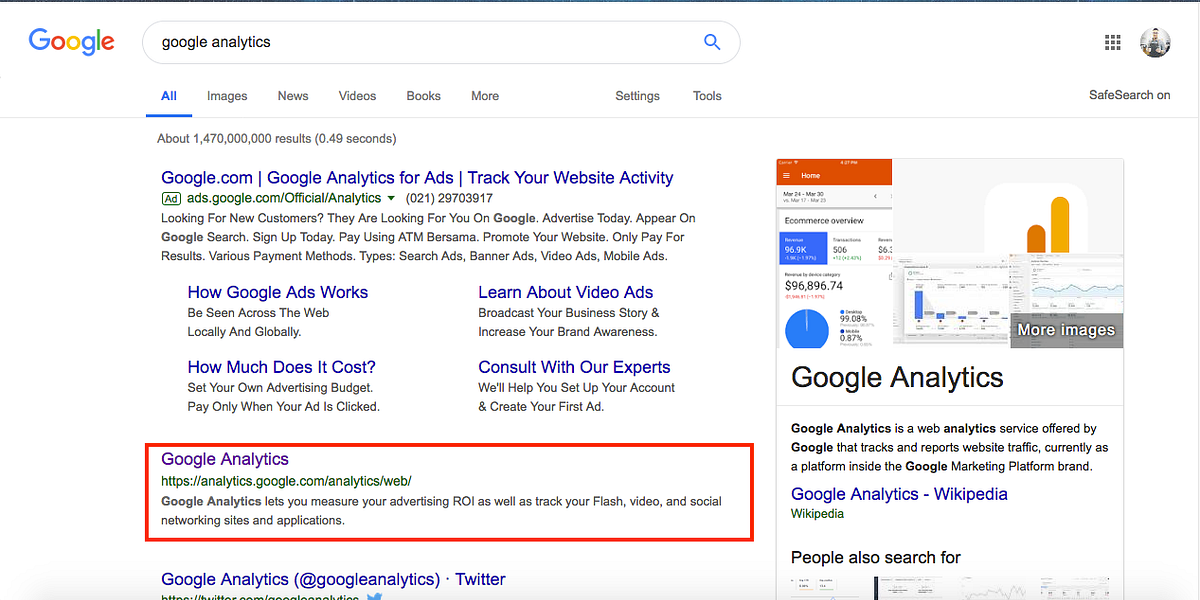This screenshot has width=1200, height=600.
Task: Switch to the News tab
Action: coord(292,95)
